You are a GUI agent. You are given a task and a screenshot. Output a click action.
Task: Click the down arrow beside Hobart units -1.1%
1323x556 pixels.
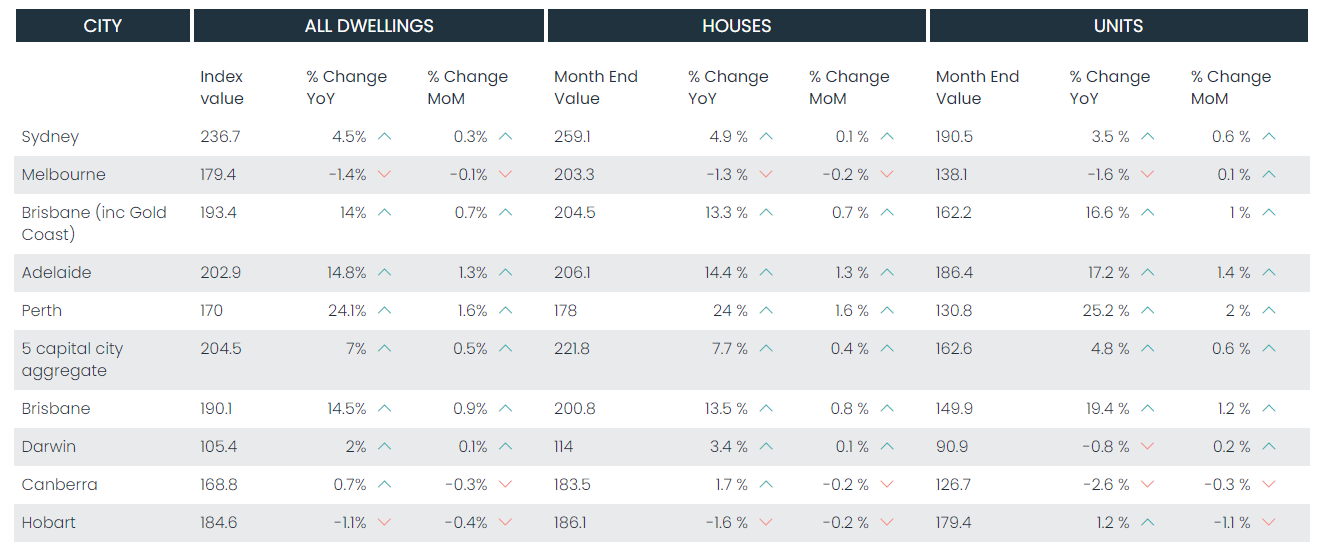(x=1269, y=523)
